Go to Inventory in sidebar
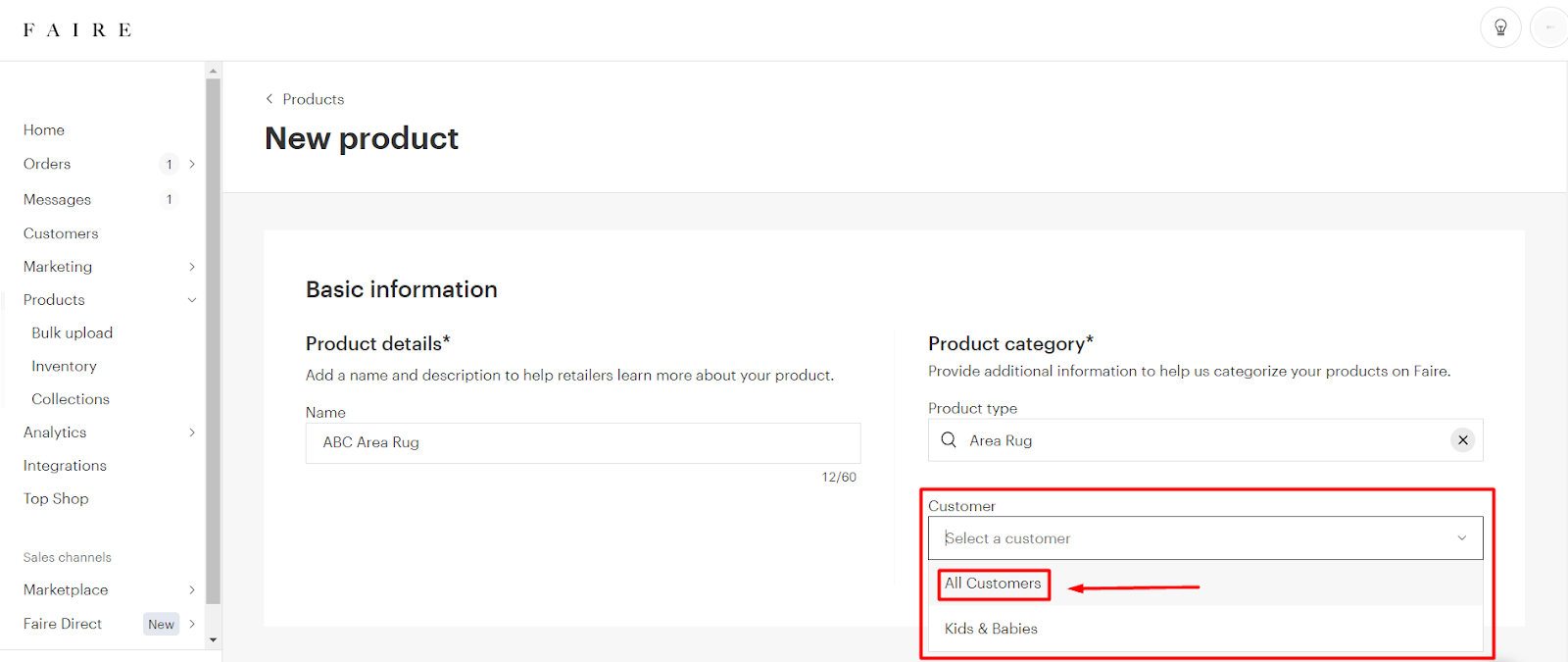Screen dimensions: 1568x662 coord(64,367)
